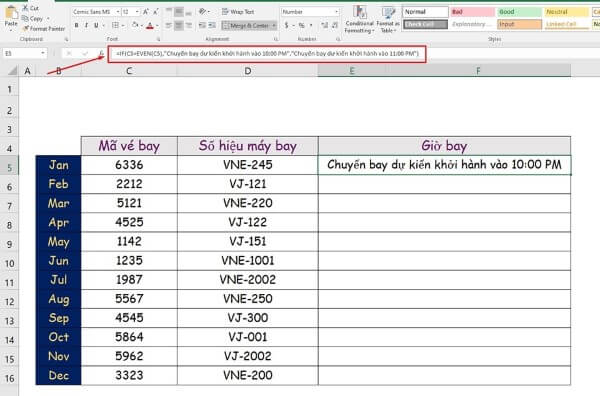
Task: Open Alignment dialog launcher
Action: tap(276, 39)
